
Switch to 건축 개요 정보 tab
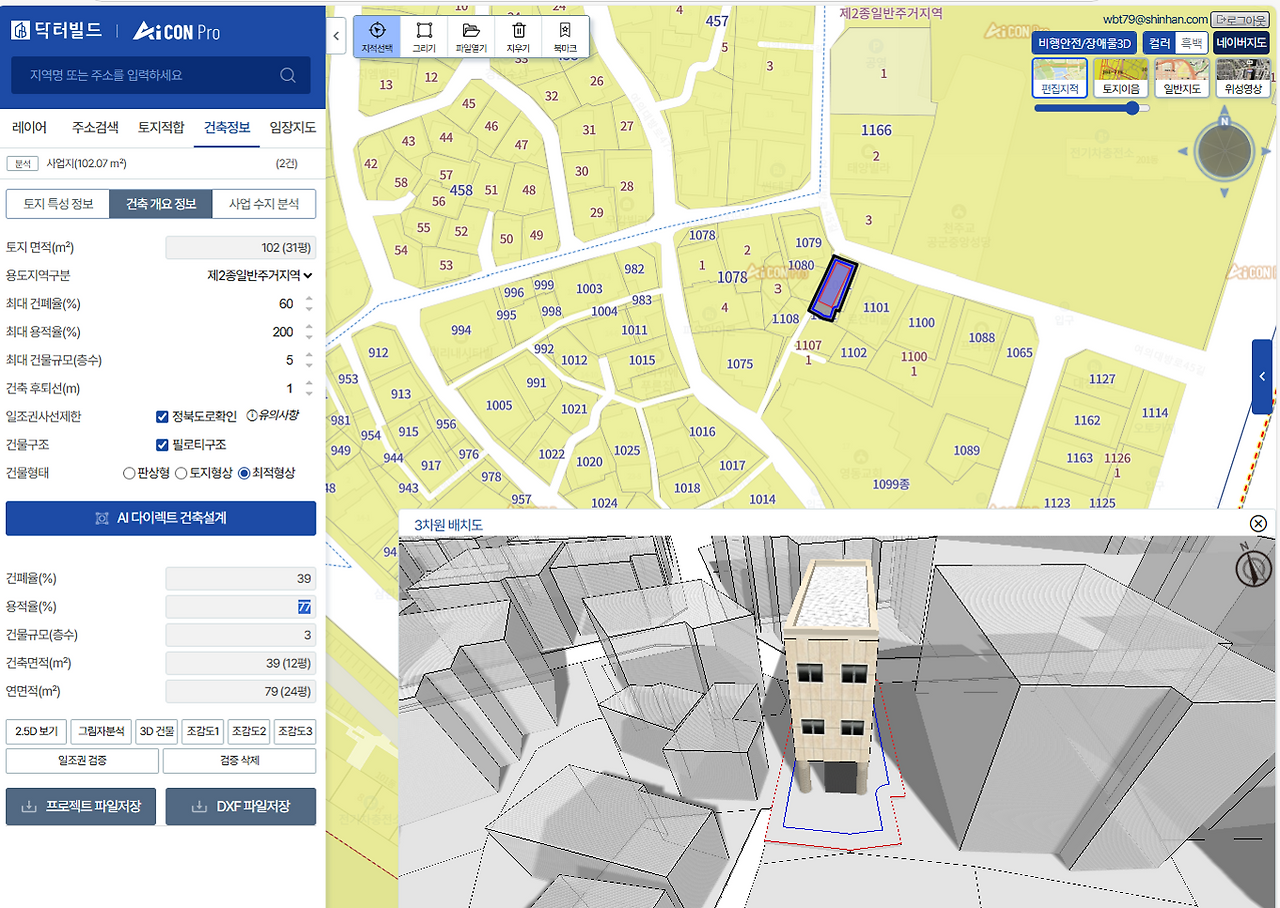coord(161,204)
